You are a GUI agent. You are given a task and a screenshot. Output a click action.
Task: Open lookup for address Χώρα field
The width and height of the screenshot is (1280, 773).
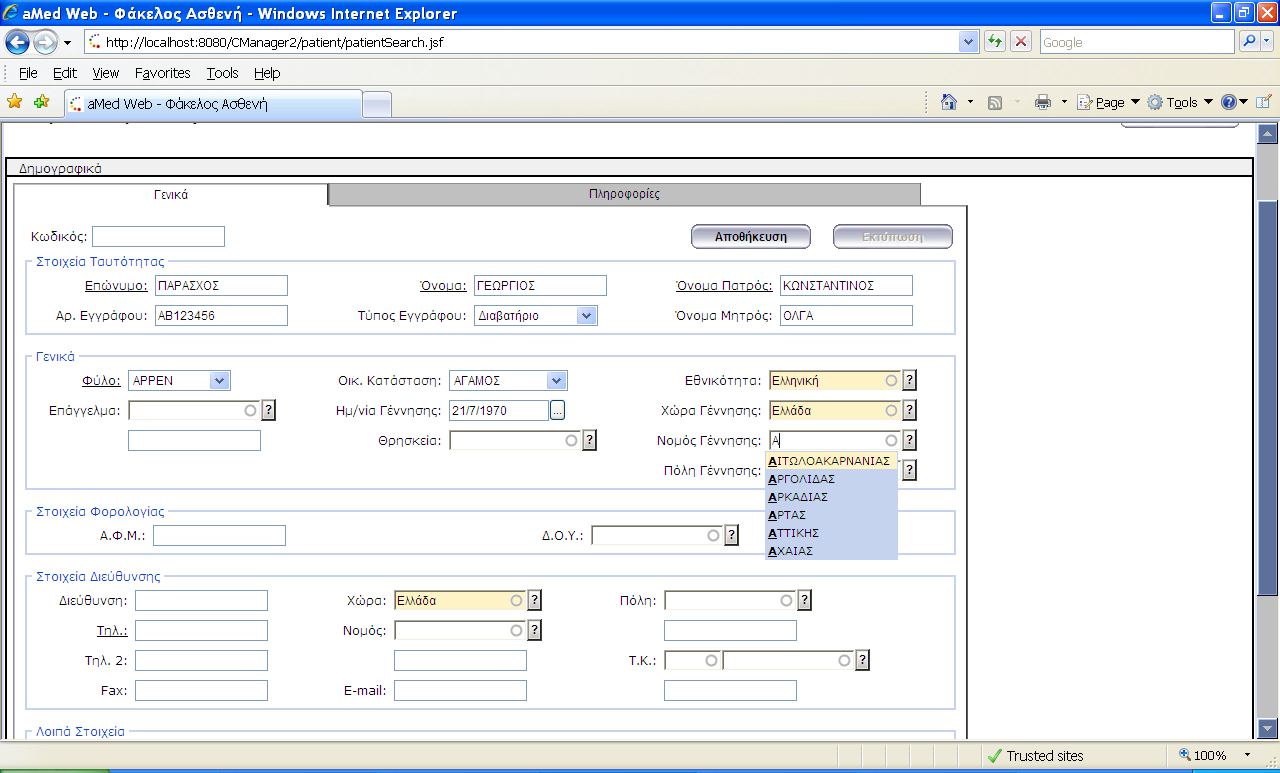pyautogui.click(x=535, y=600)
